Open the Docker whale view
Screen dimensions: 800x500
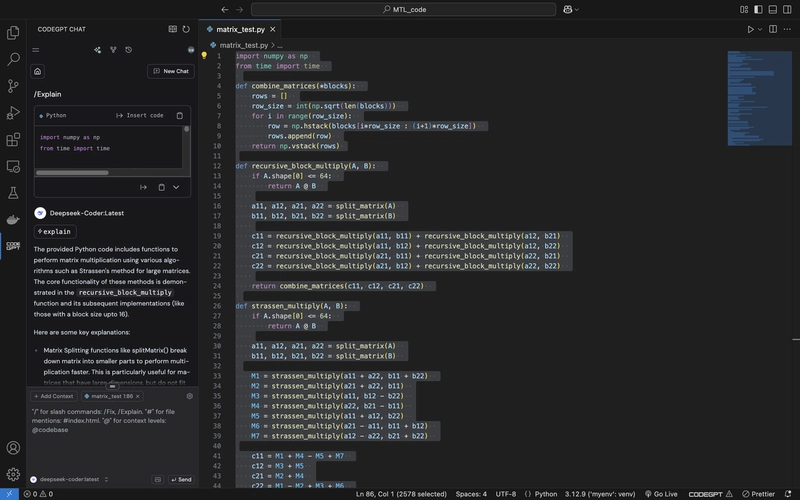pyautogui.click(x=13, y=219)
